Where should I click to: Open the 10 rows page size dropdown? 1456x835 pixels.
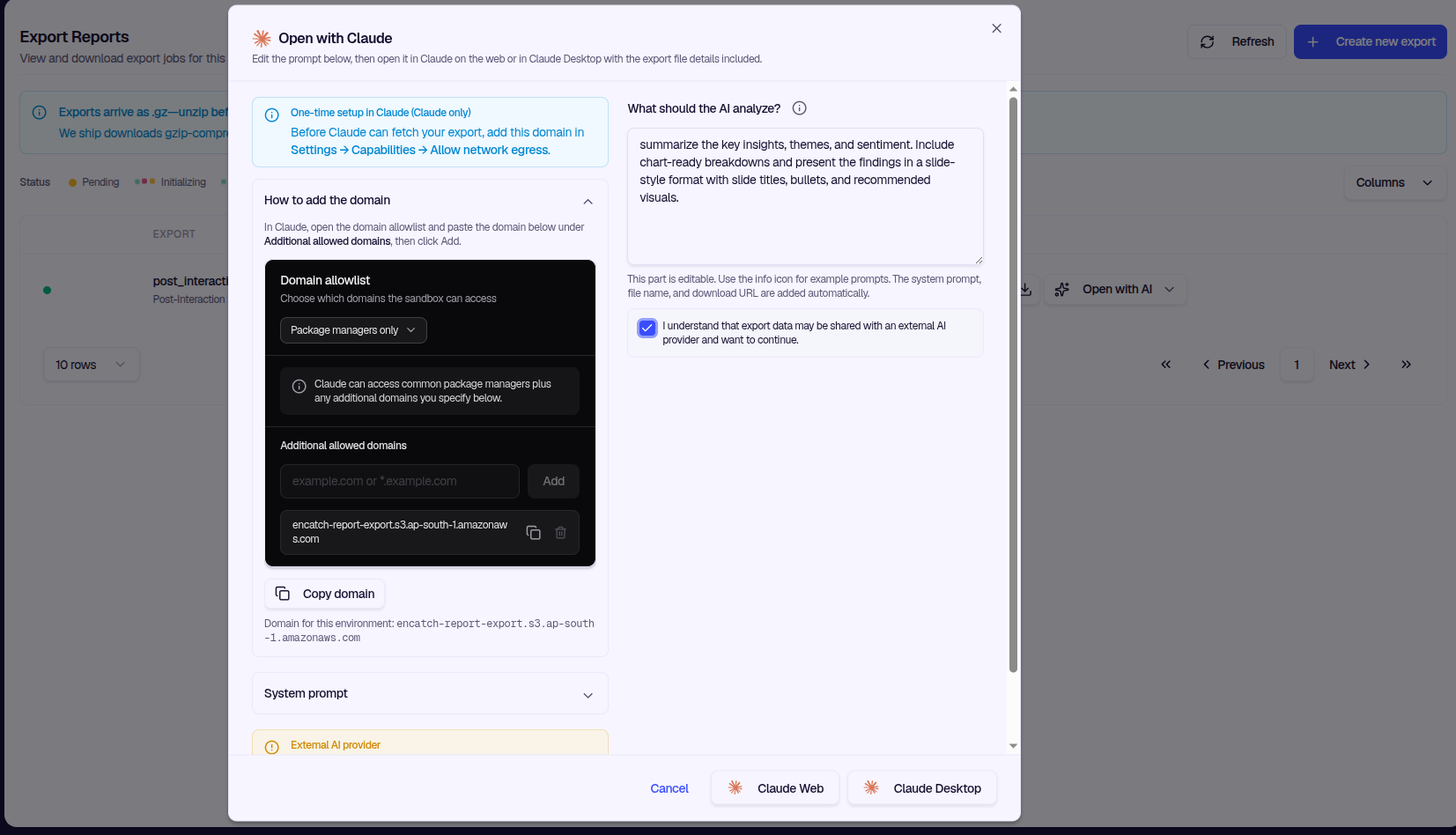coord(92,365)
